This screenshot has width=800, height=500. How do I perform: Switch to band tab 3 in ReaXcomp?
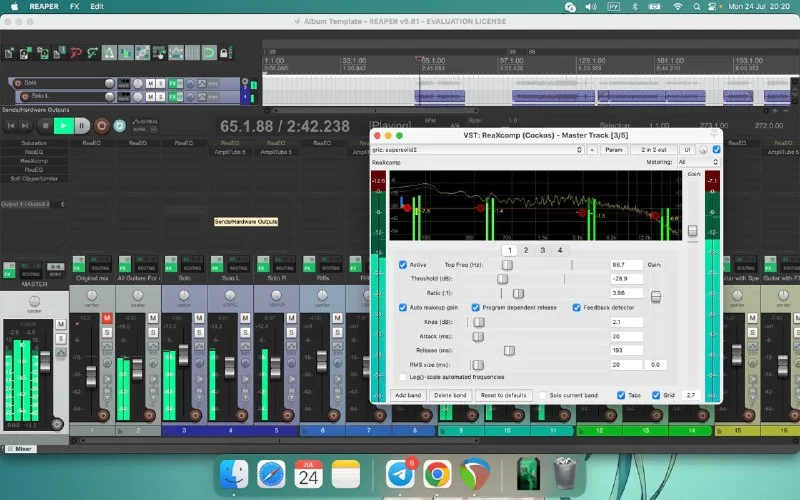tap(542, 250)
